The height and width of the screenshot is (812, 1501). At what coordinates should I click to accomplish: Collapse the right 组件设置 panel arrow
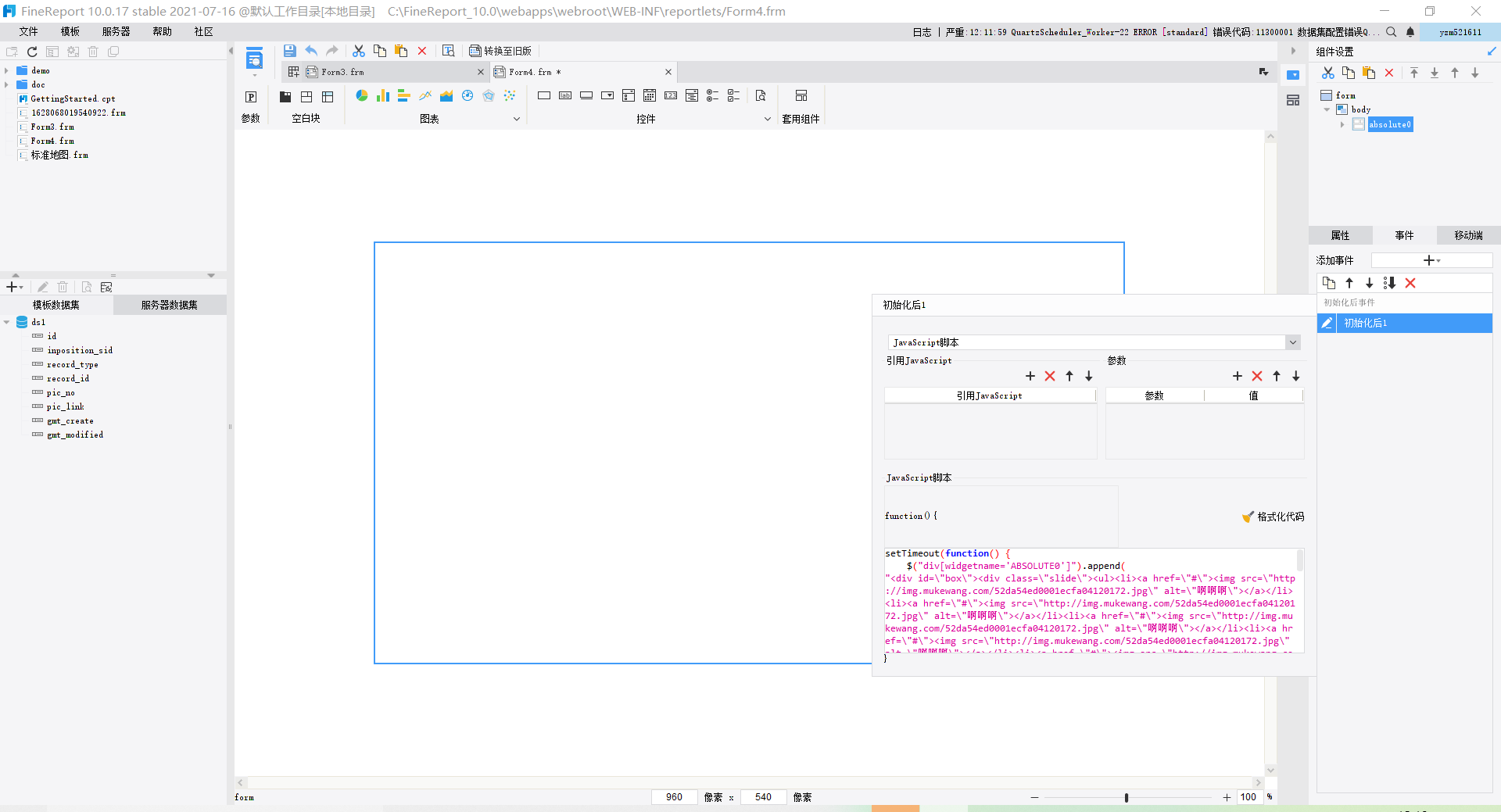point(1293,51)
